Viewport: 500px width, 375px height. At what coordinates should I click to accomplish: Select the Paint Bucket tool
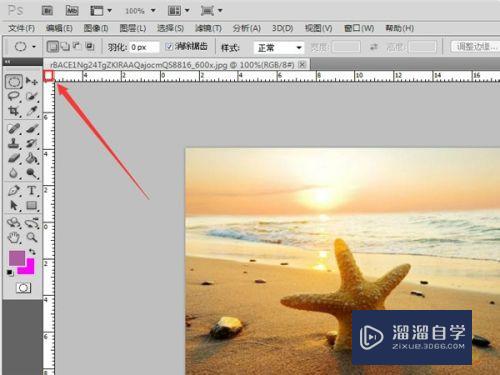(32, 158)
